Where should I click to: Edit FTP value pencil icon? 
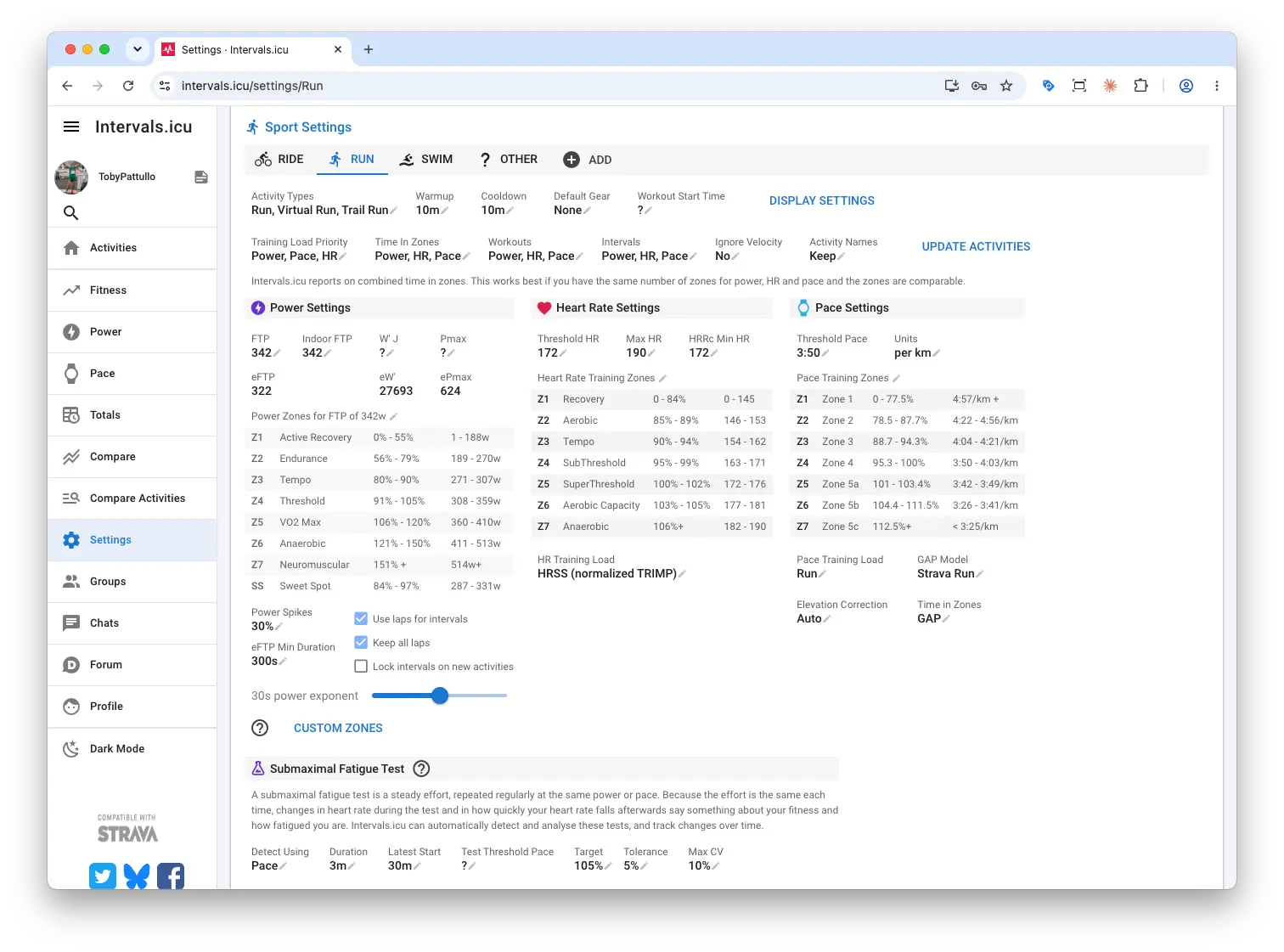click(277, 353)
